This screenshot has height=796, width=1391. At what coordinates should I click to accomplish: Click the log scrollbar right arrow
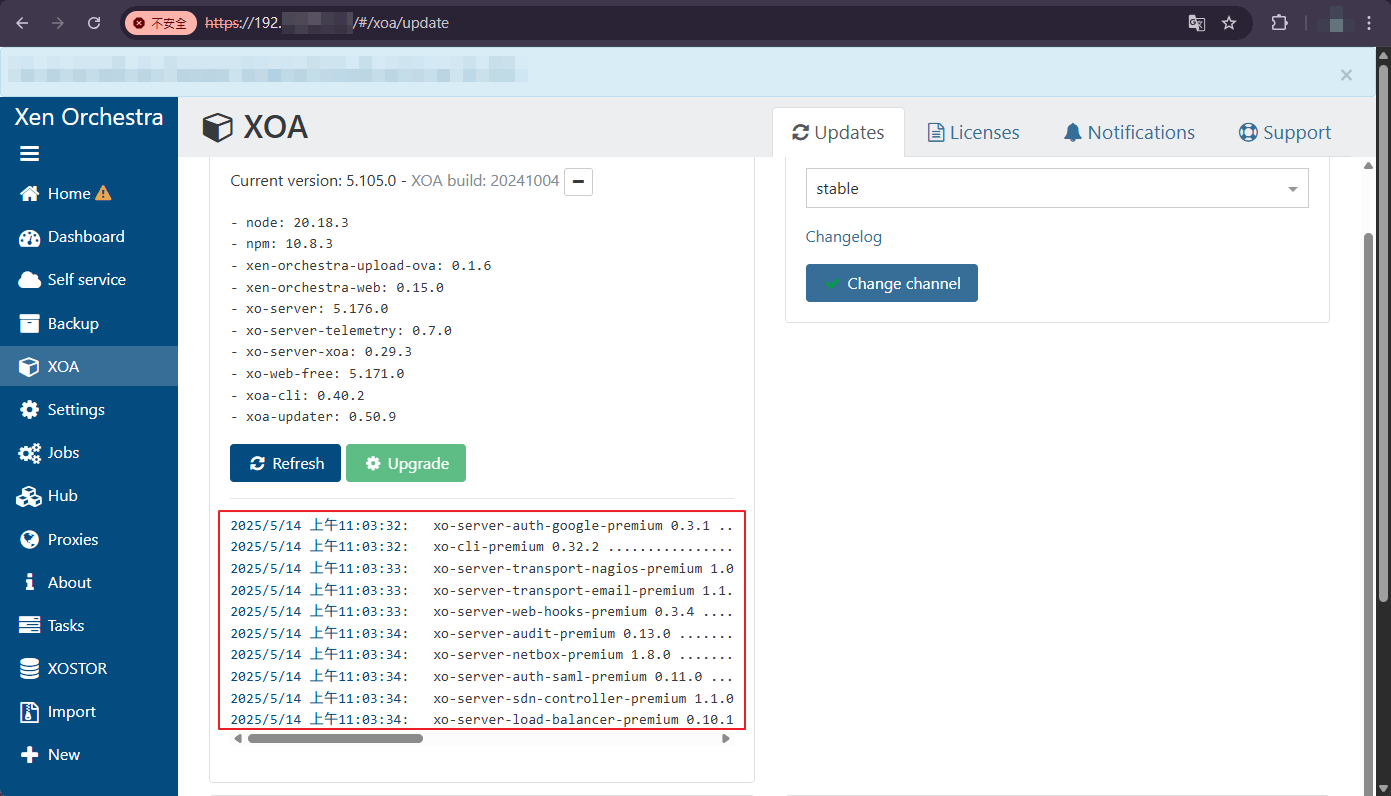[x=726, y=739]
